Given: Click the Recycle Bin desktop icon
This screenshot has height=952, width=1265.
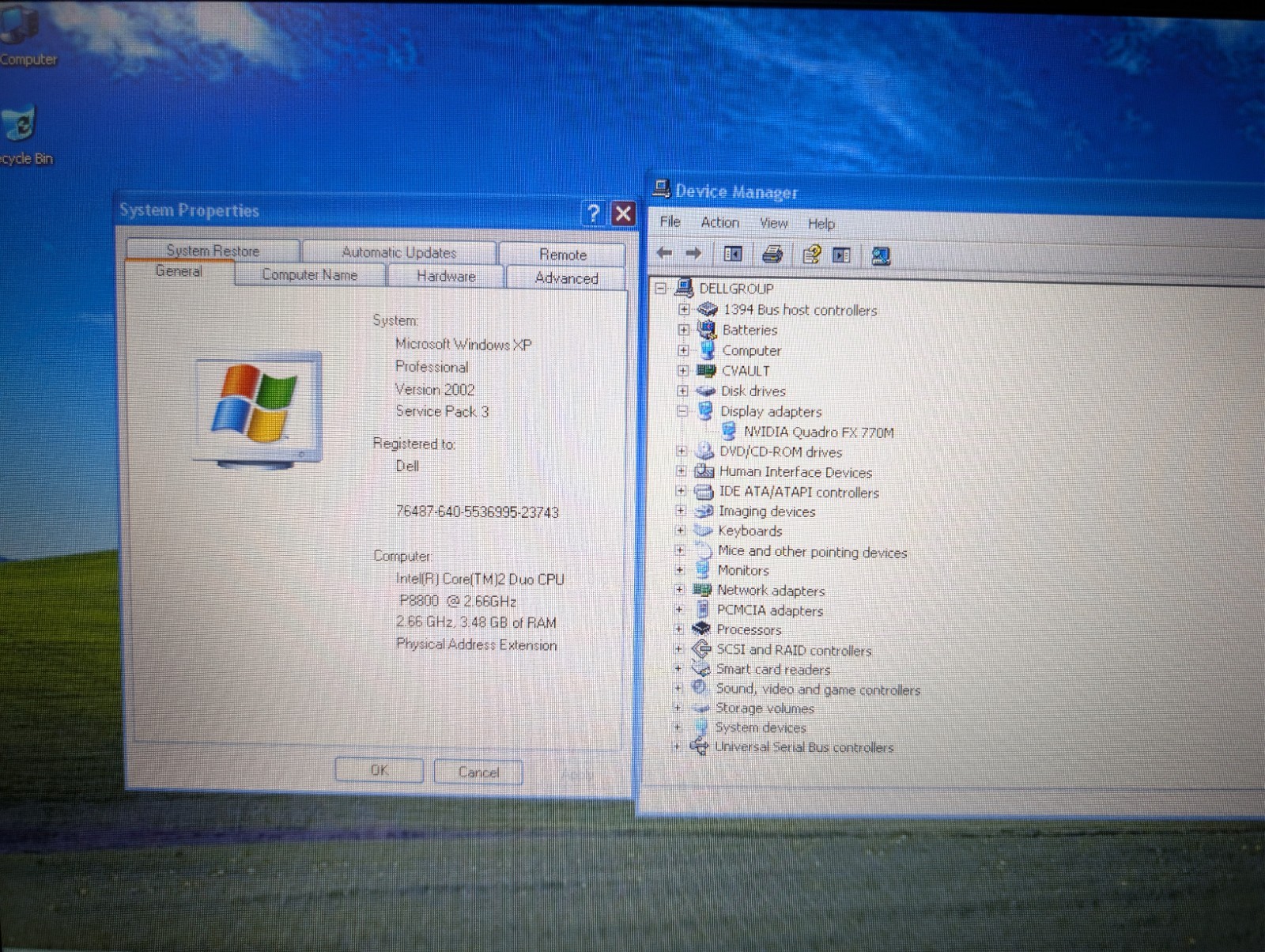Looking at the screenshot, I should 19,125.
